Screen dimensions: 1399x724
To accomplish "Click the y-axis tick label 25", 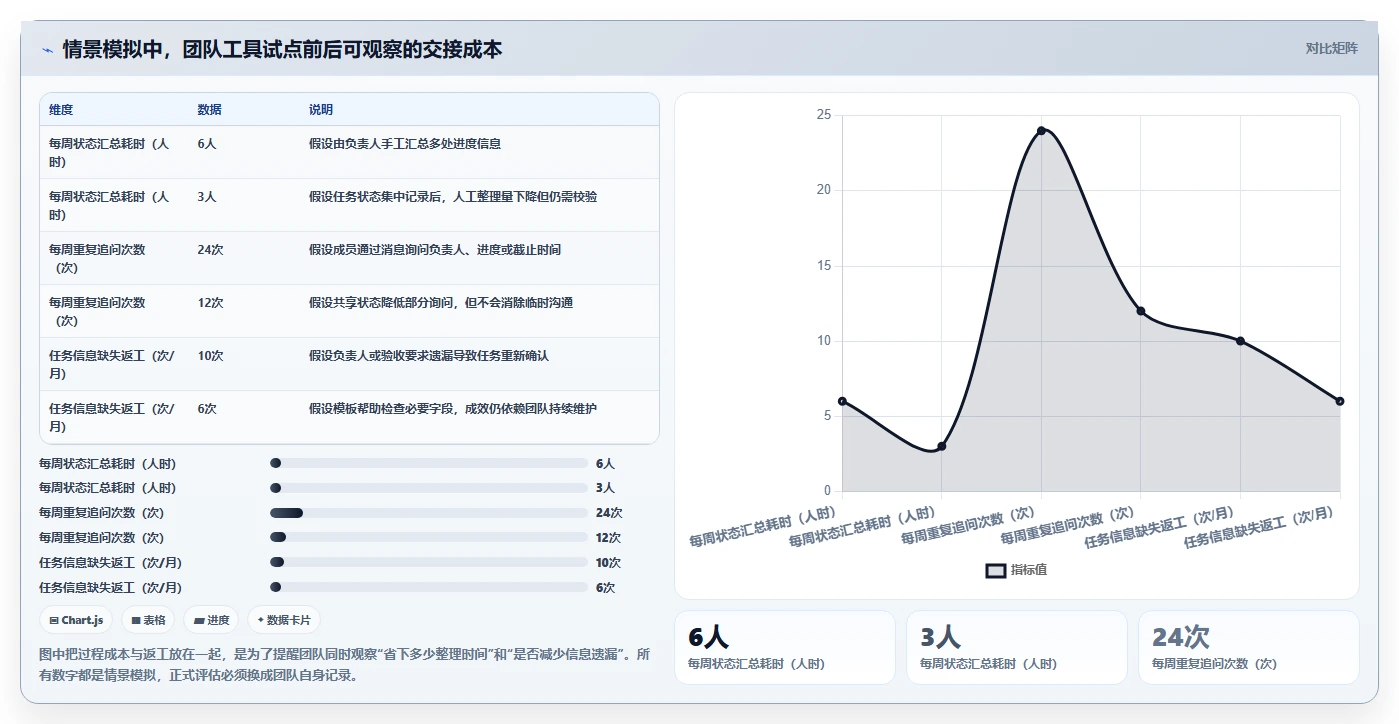I will [x=824, y=115].
